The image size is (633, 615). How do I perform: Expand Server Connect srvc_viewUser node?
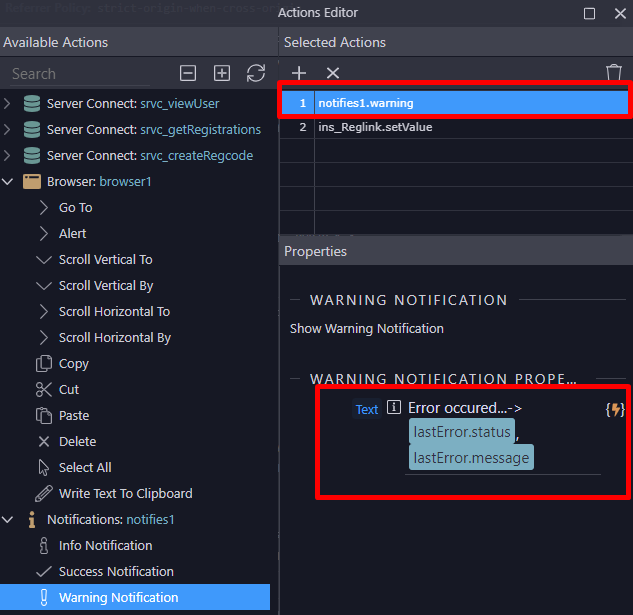(x=7, y=104)
